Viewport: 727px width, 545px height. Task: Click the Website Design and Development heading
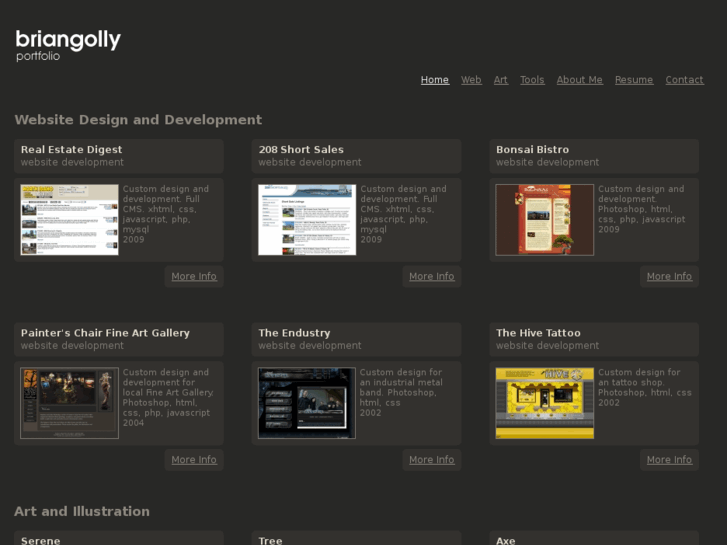[x=138, y=120]
